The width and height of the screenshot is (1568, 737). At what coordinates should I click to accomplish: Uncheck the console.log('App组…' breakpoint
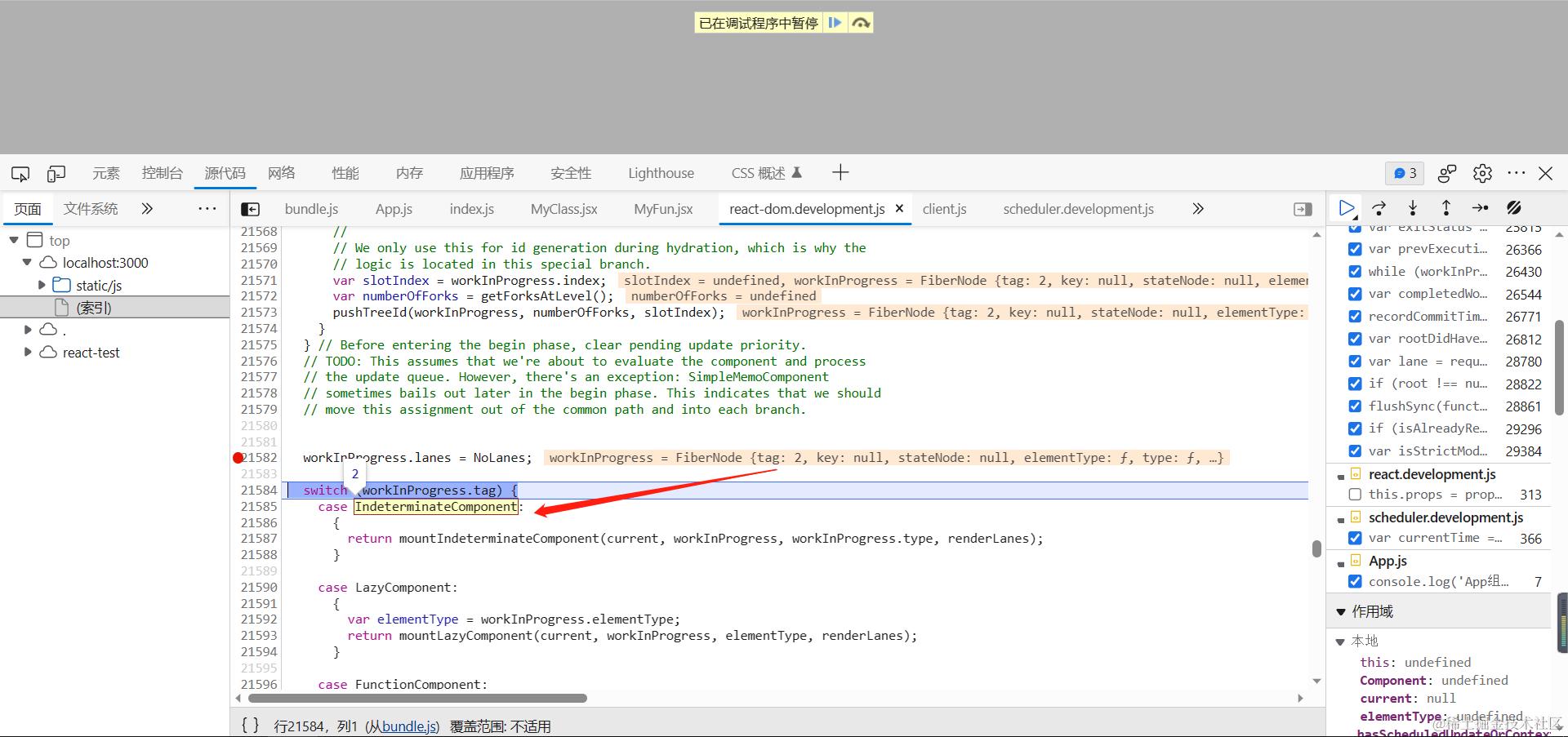click(x=1355, y=581)
